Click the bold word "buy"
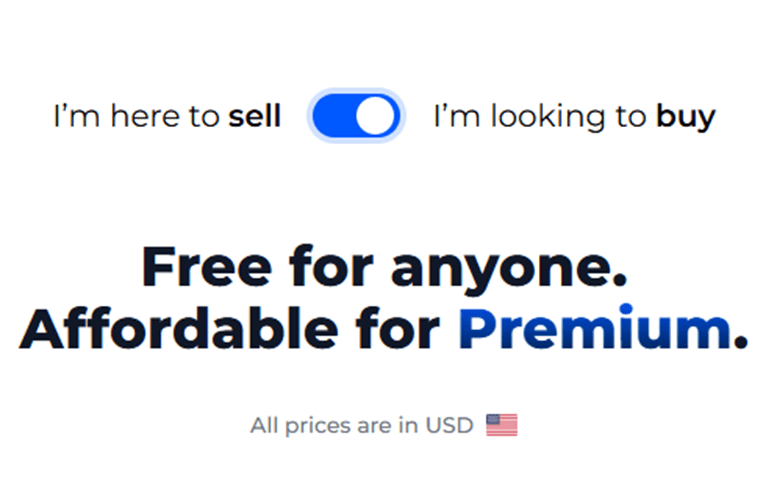The width and height of the screenshot is (777, 489). [686, 117]
